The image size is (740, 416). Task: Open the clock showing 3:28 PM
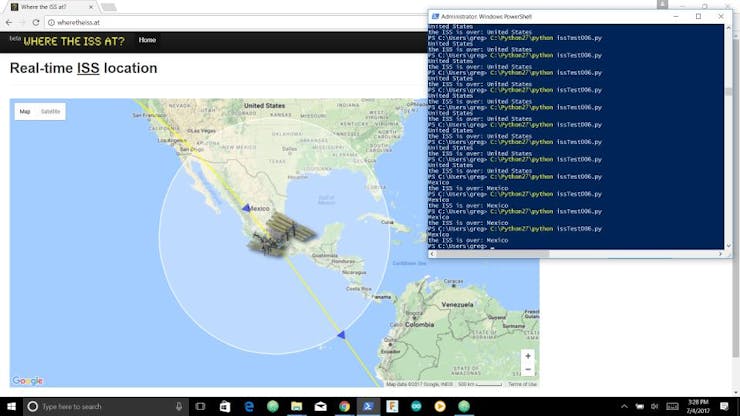(x=698, y=406)
